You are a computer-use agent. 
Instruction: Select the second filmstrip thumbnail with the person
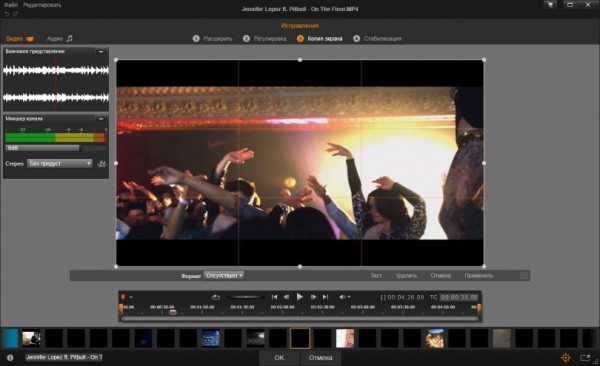click(31, 338)
